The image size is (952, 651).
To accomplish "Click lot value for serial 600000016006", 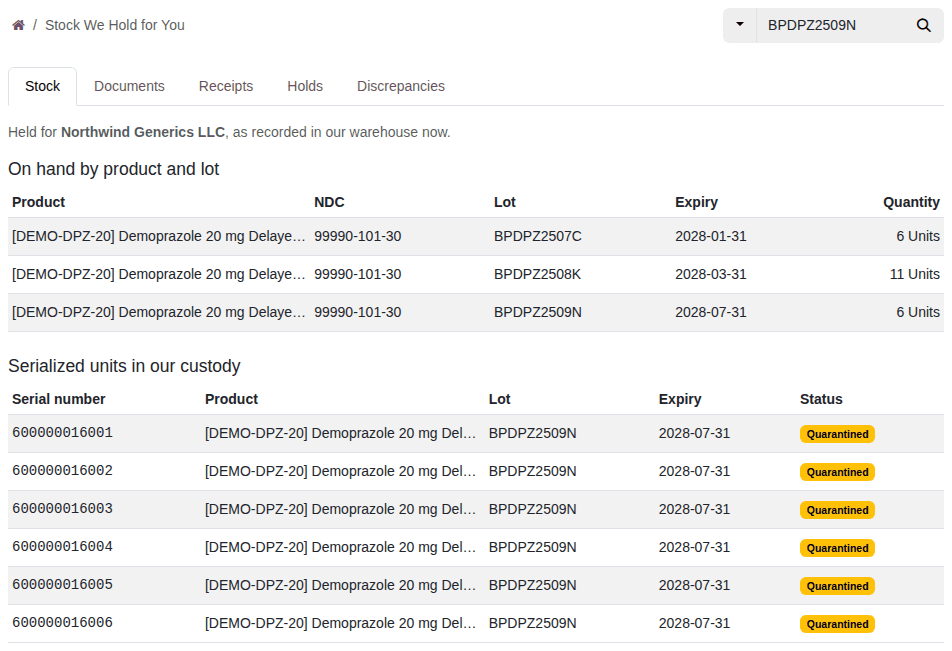I will click(x=532, y=623).
